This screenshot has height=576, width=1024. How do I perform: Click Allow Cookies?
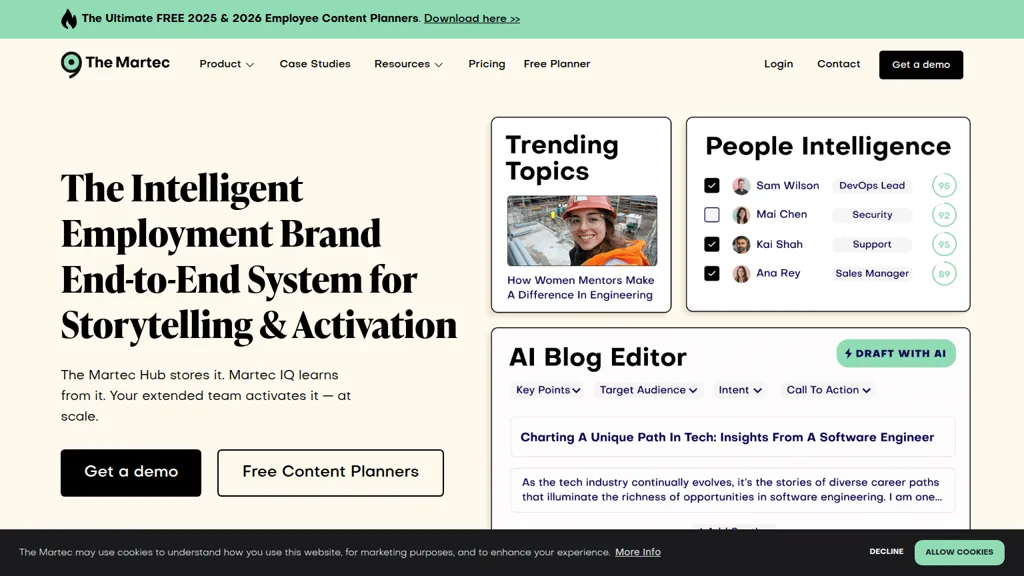coord(959,552)
